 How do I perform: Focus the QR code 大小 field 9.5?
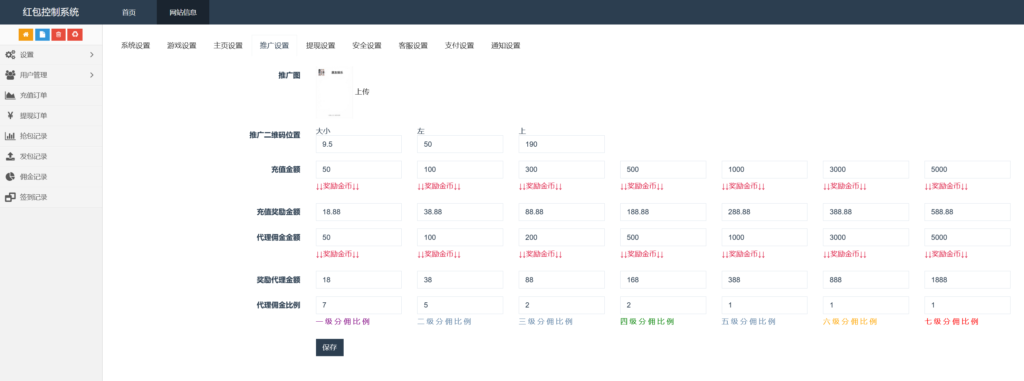pyautogui.click(x=359, y=144)
